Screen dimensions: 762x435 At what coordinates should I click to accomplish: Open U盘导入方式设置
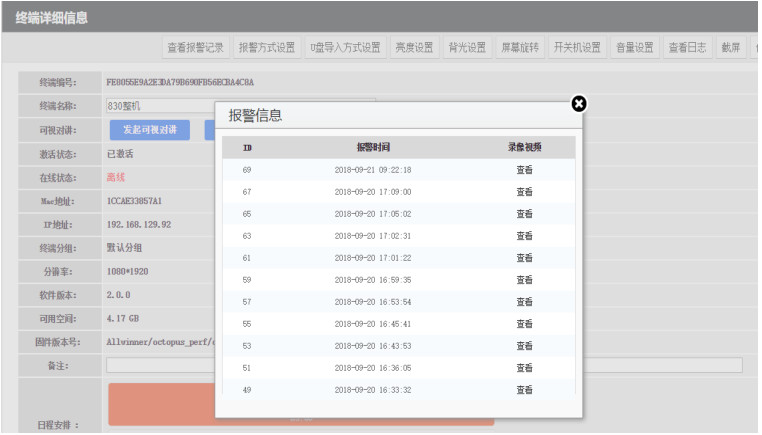(346, 48)
